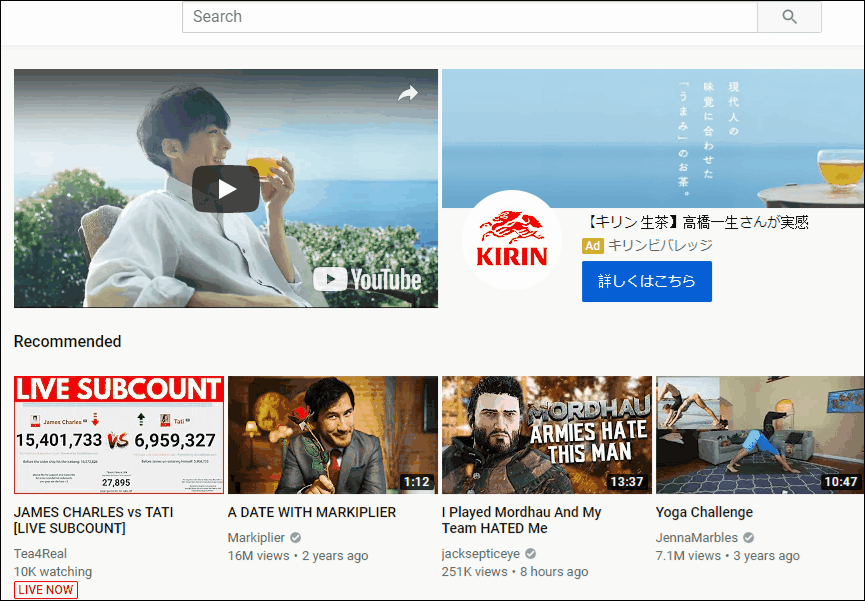Open Yoga Challenge video title
The image size is (865, 601).
point(704,512)
